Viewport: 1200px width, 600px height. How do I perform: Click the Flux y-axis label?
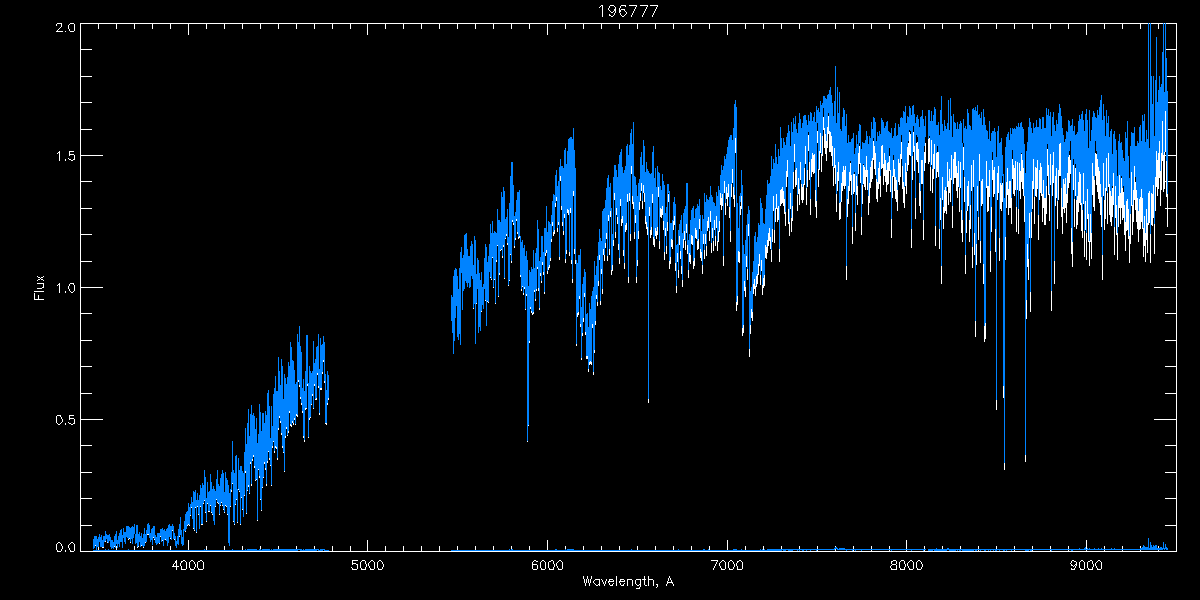point(40,287)
